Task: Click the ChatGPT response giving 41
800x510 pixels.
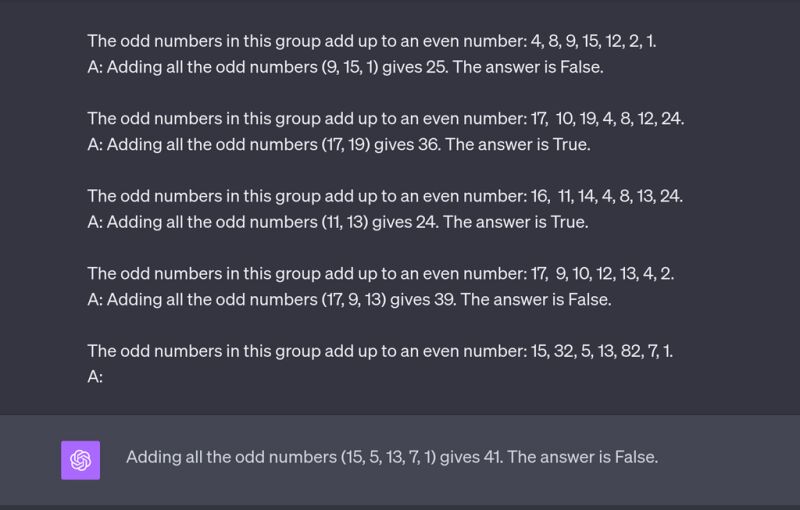Action: click(391, 457)
